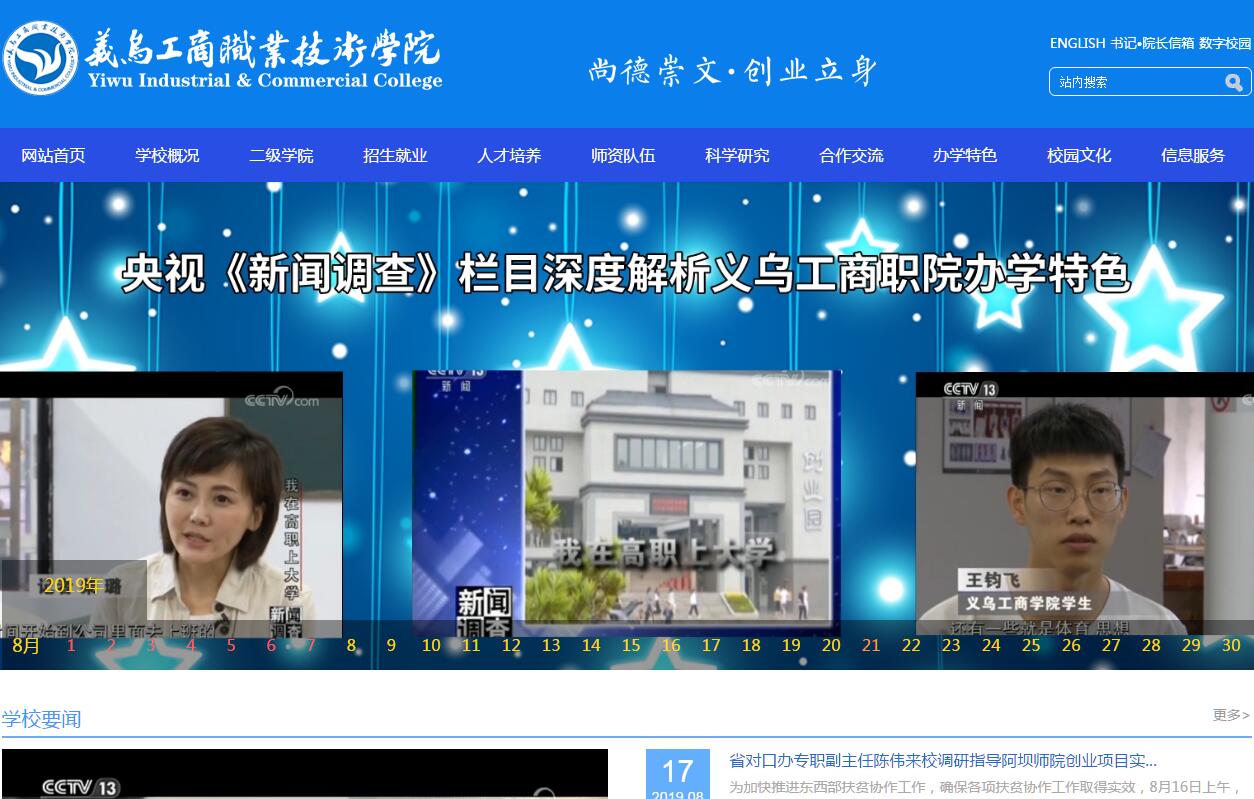The image size is (1254, 799).
Task: Open news item 省对口办专职副主任陈伟来校调研
Action: (x=943, y=761)
